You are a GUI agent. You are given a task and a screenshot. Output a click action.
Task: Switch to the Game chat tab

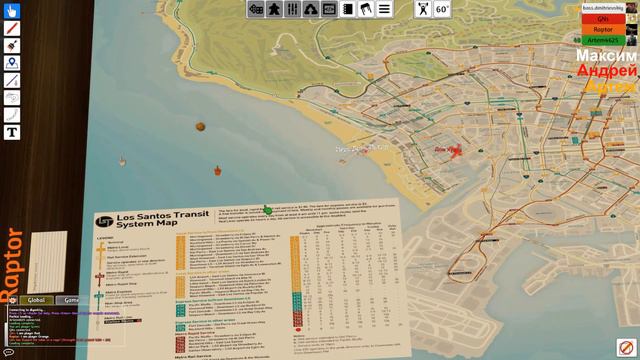[71, 300]
